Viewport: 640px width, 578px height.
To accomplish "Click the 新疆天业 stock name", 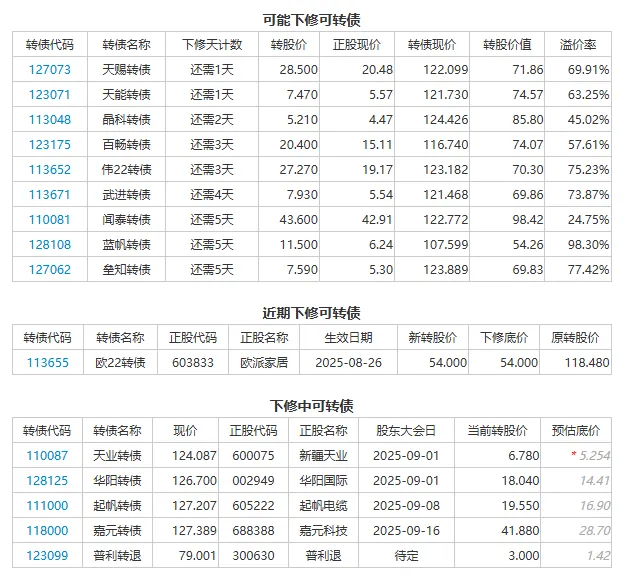I will pyautogui.click(x=324, y=456).
